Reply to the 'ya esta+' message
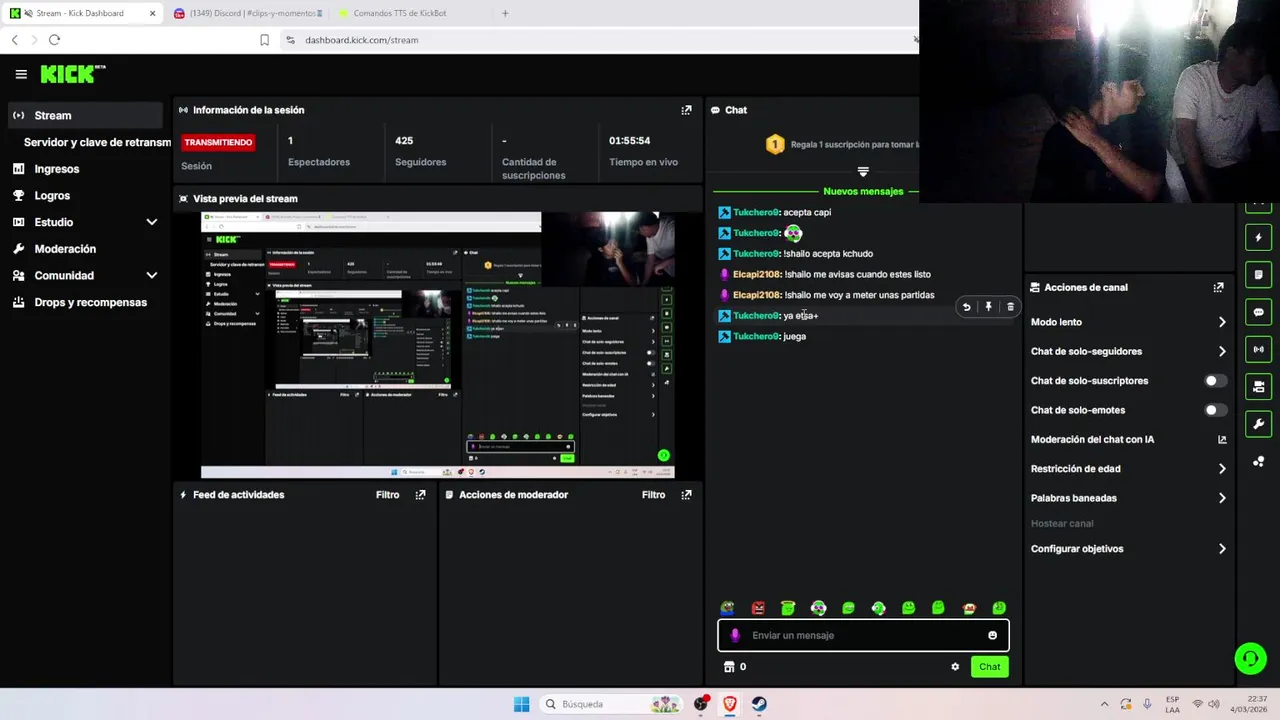The image size is (1280, 720). 966,307
